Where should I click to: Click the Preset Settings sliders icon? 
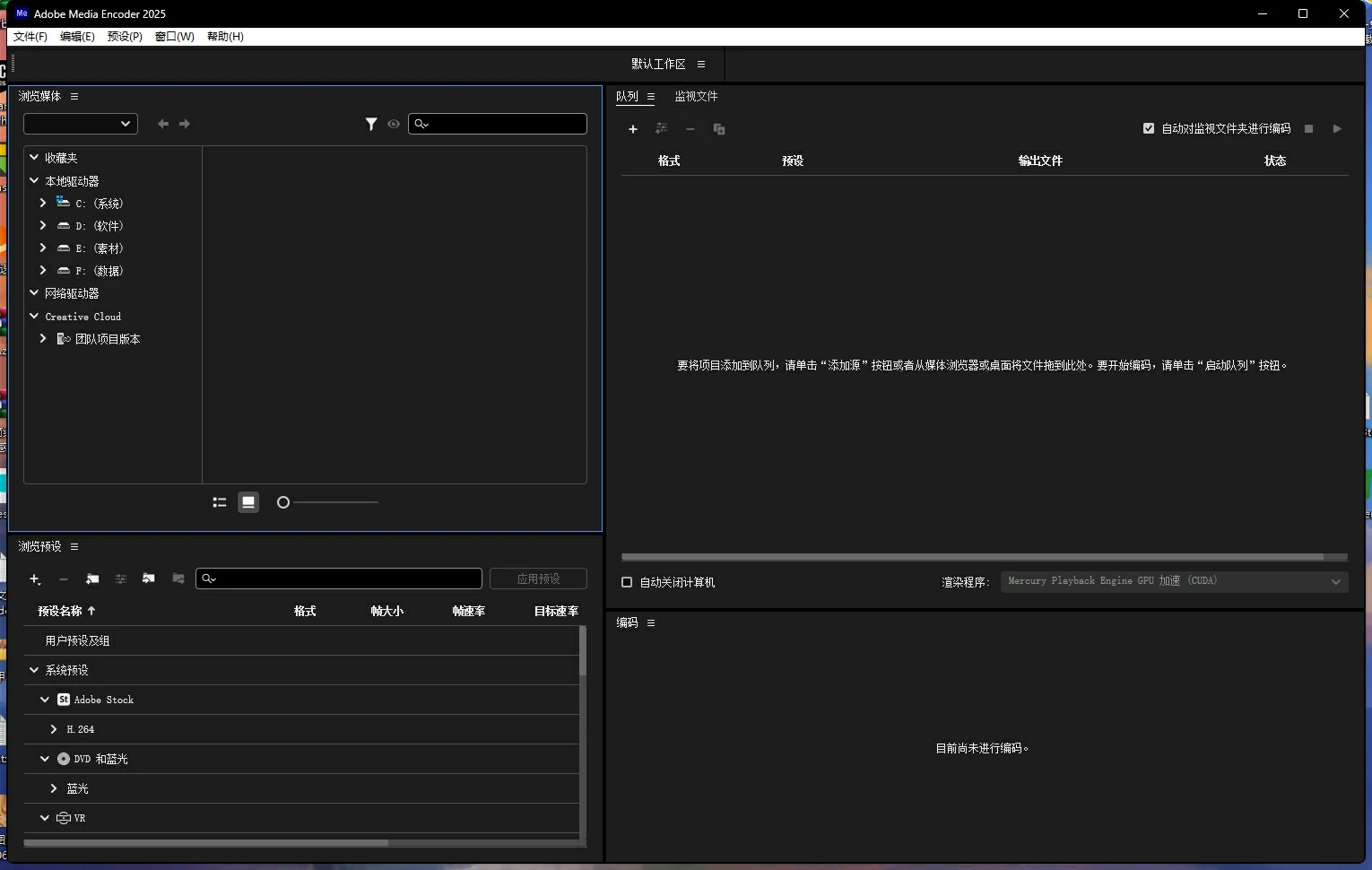pyautogui.click(x=121, y=579)
